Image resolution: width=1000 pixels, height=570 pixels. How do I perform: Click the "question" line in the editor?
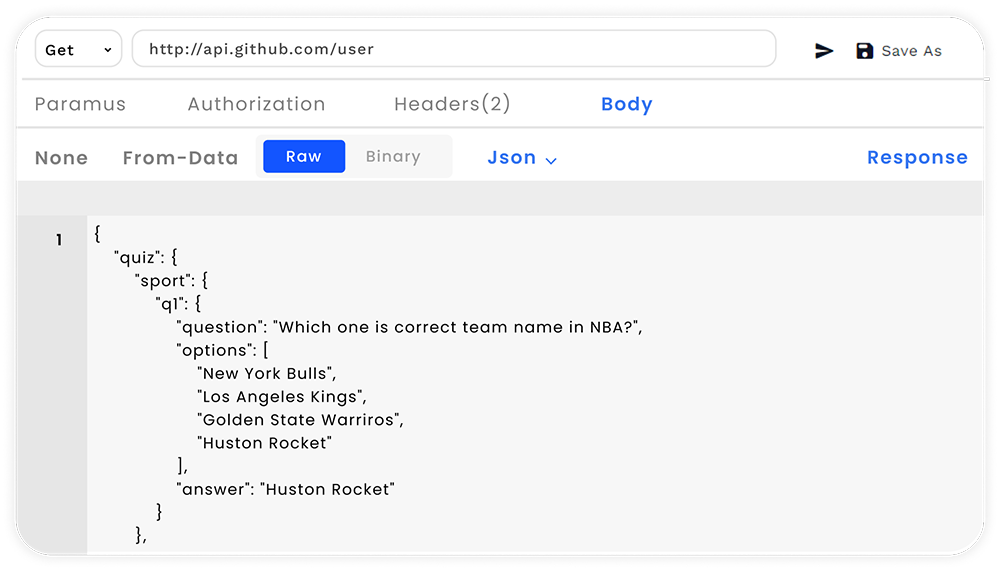pyautogui.click(x=408, y=327)
